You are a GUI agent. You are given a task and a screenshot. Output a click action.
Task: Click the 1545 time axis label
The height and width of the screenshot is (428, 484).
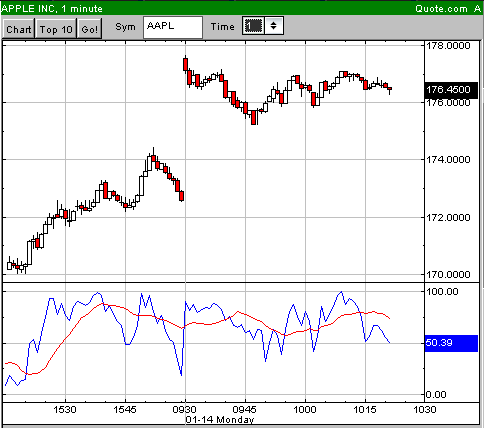click(x=125, y=409)
